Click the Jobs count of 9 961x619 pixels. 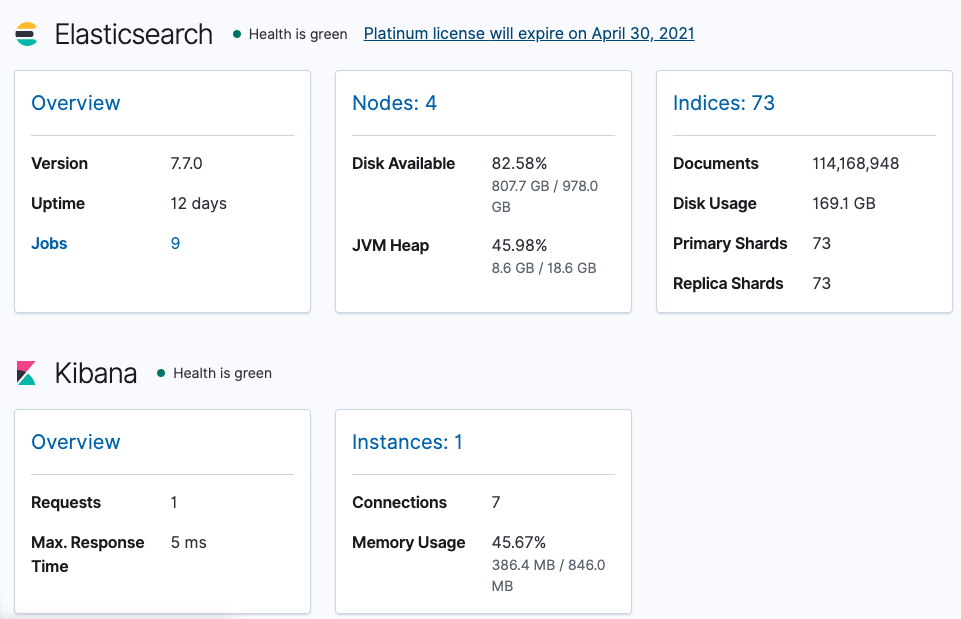point(174,243)
